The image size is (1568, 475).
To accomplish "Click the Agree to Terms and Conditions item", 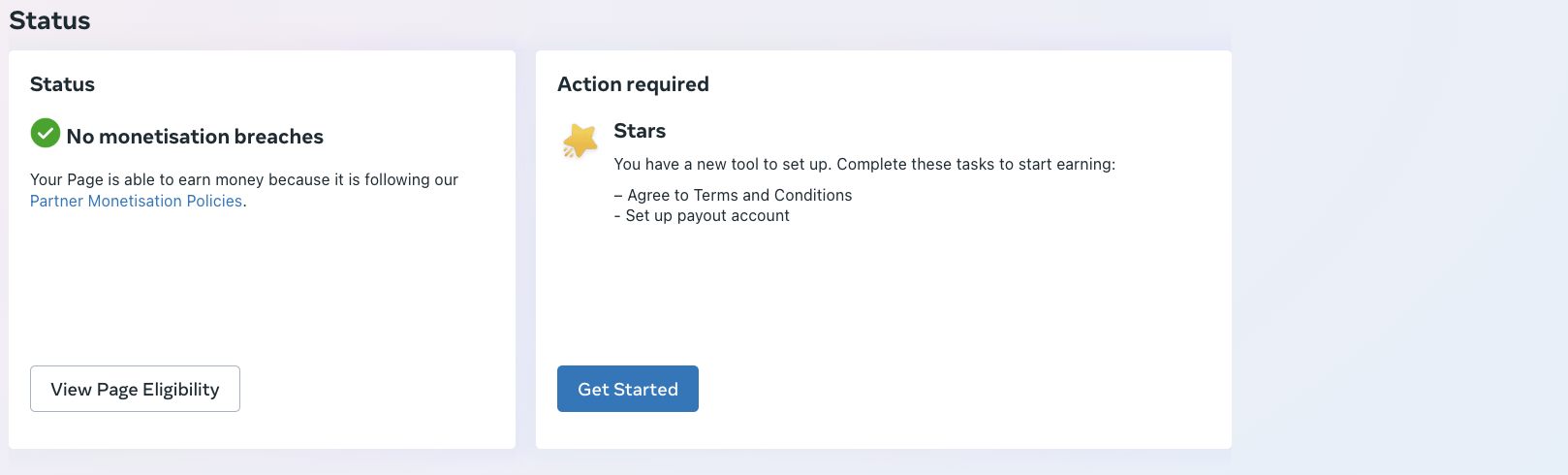I will click(x=734, y=195).
